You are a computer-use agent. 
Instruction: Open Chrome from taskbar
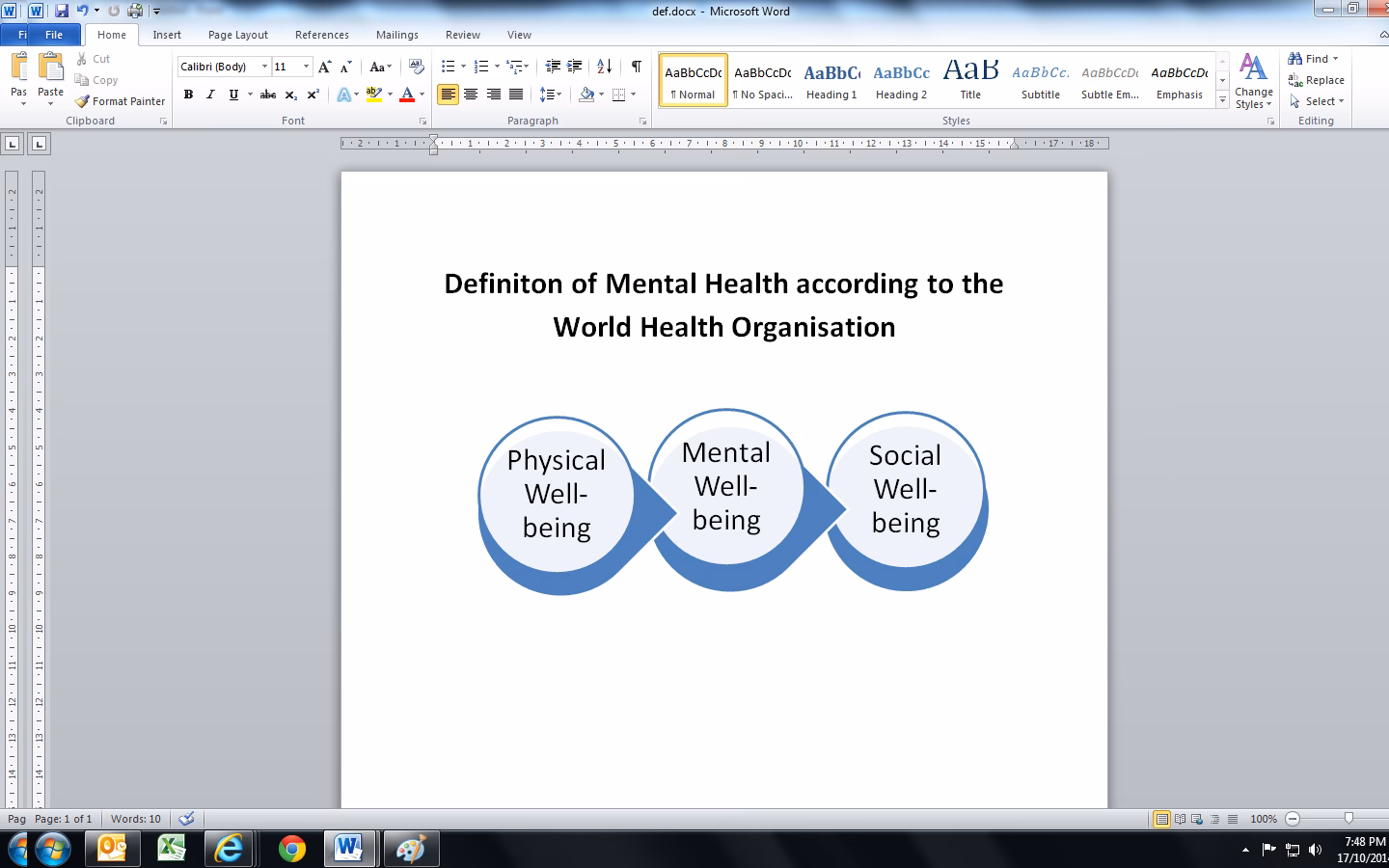pyautogui.click(x=292, y=849)
